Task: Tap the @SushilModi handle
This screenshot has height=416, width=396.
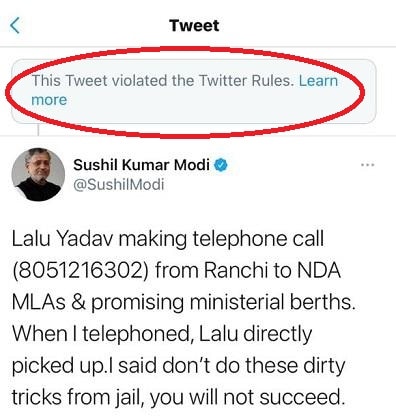Action: click(x=119, y=184)
